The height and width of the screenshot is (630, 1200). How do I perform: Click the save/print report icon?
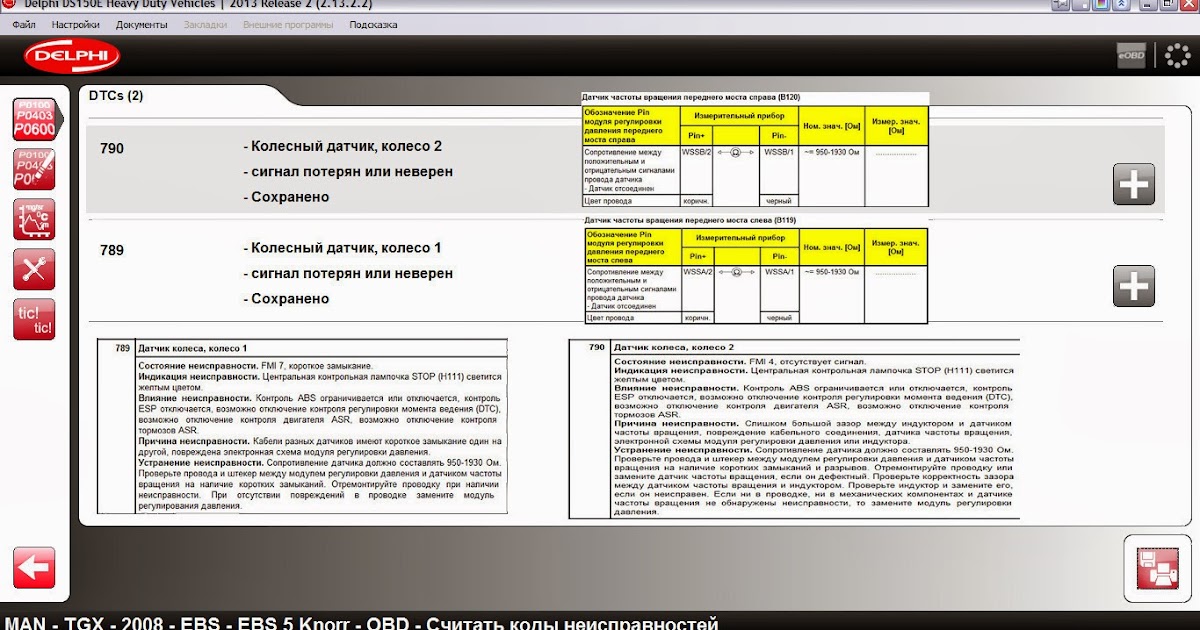1156,568
